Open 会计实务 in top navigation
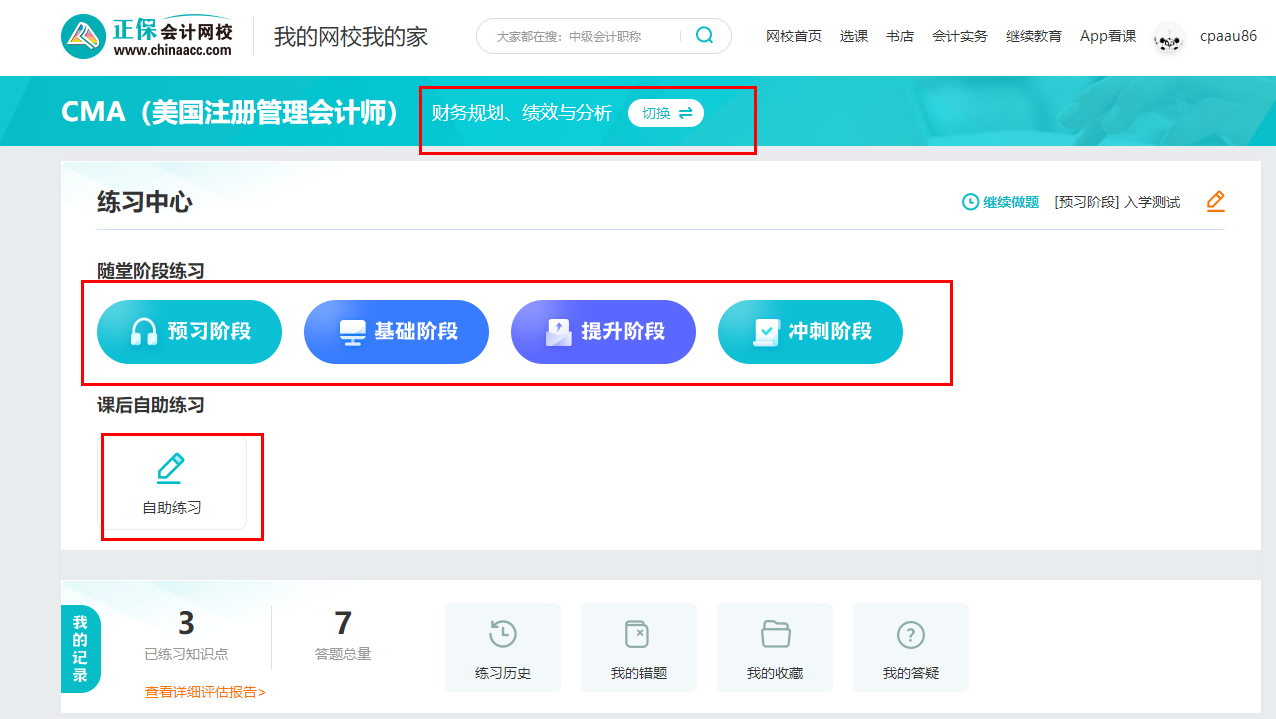The width and height of the screenshot is (1276, 719). 960,36
